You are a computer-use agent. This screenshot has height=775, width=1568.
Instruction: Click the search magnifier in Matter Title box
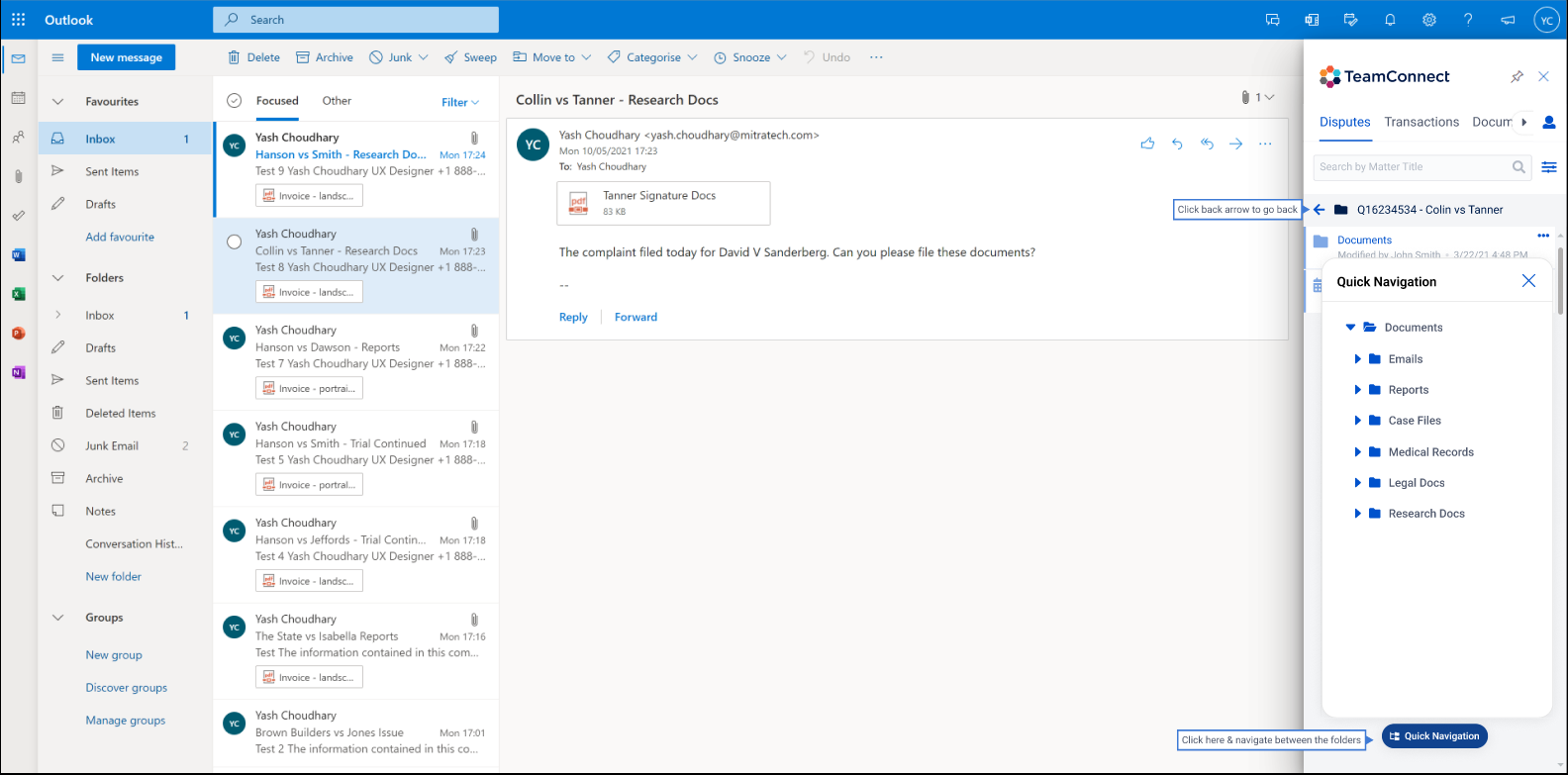(1519, 167)
